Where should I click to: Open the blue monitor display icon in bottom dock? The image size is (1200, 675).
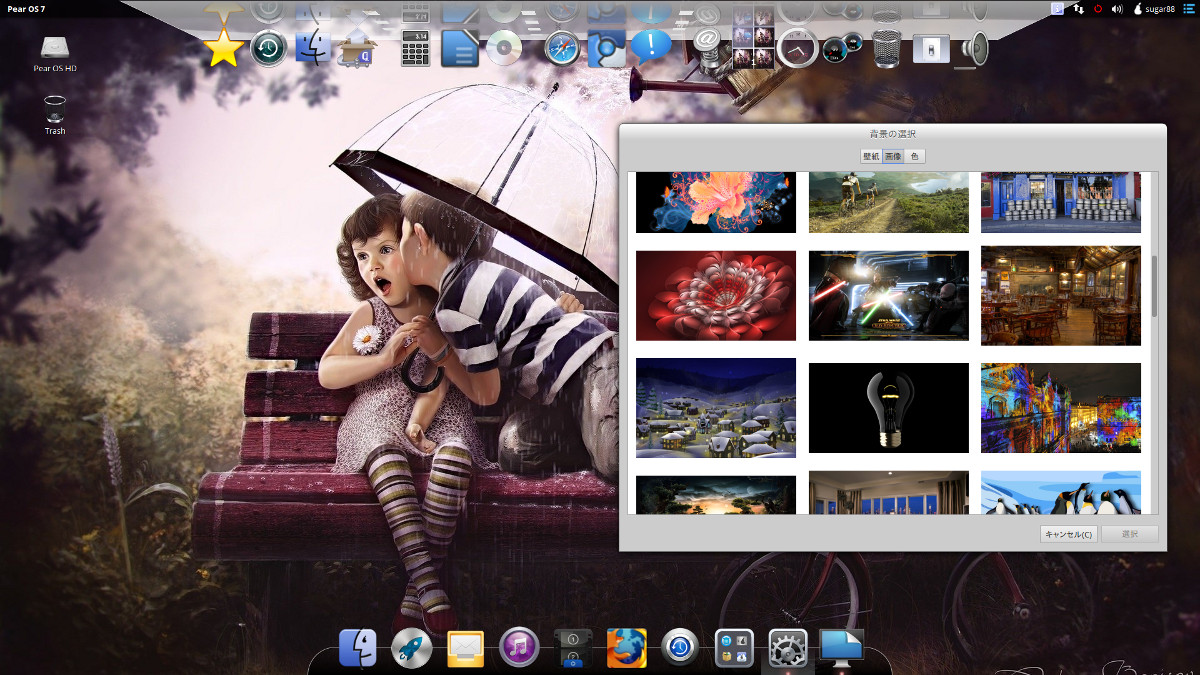[x=842, y=648]
